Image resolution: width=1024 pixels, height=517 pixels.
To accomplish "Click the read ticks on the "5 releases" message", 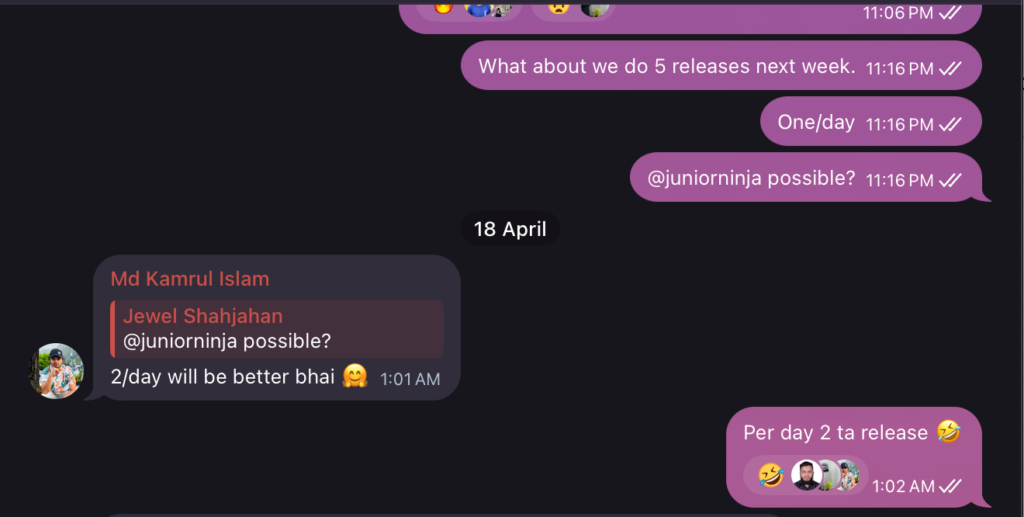I will click(x=949, y=68).
